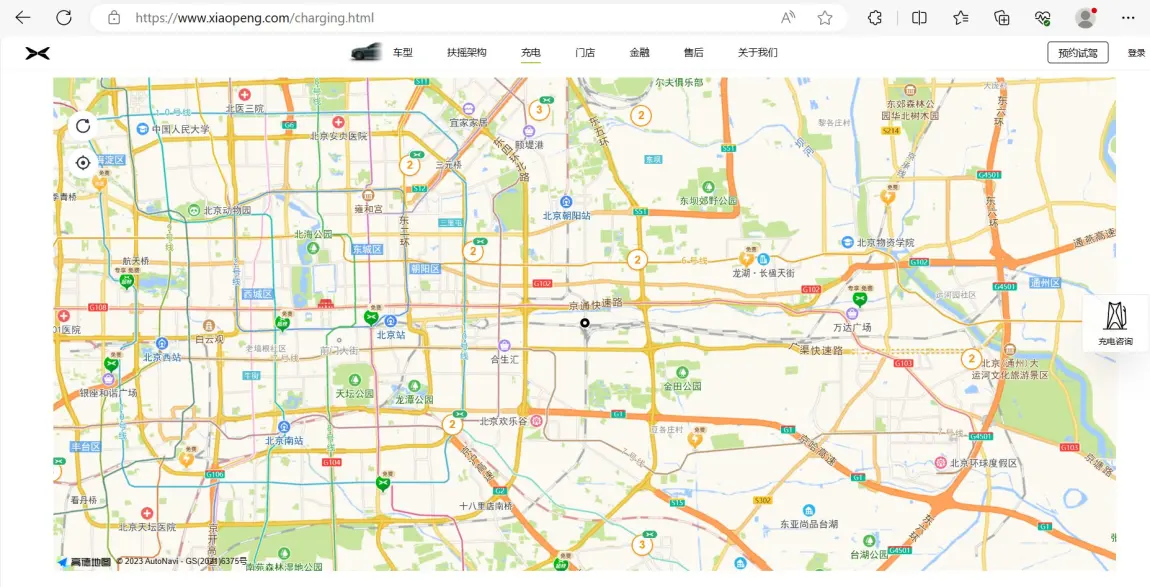Click the cluster 2 left of 6号线 label
1150x587 pixels.
point(637,260)
